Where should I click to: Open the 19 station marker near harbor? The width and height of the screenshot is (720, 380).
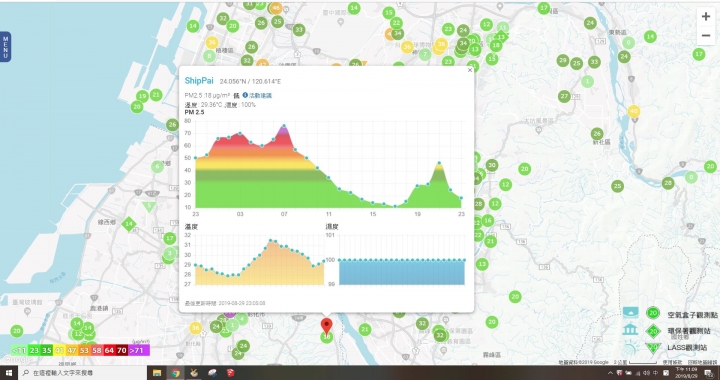click(x=142, y=96)
